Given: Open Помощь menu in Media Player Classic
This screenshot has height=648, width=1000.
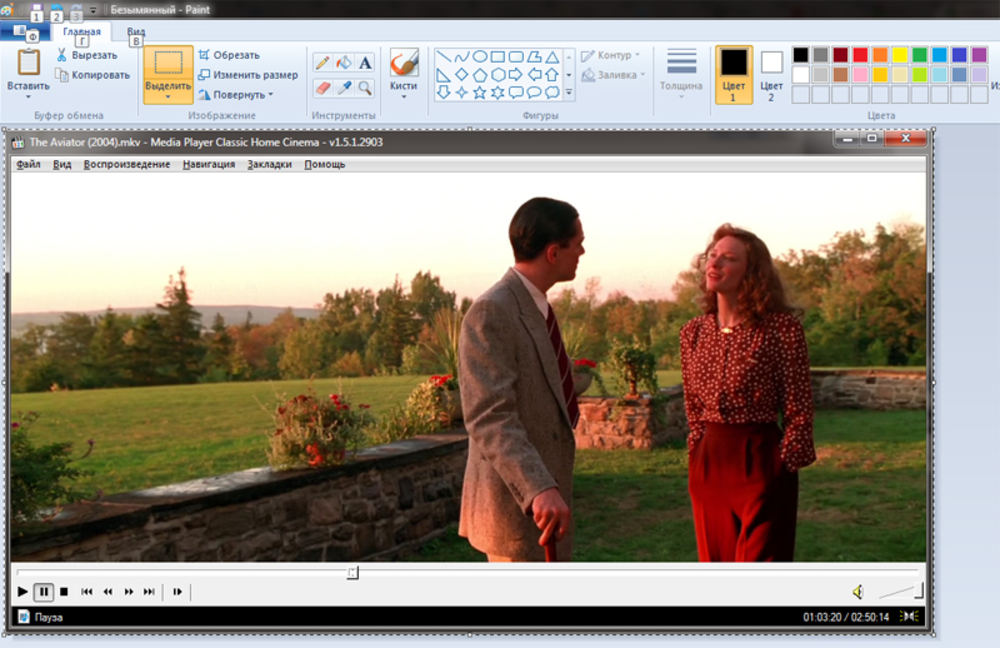Looking at the screenshot, I should pyautogui.click(x=325, y=164).
